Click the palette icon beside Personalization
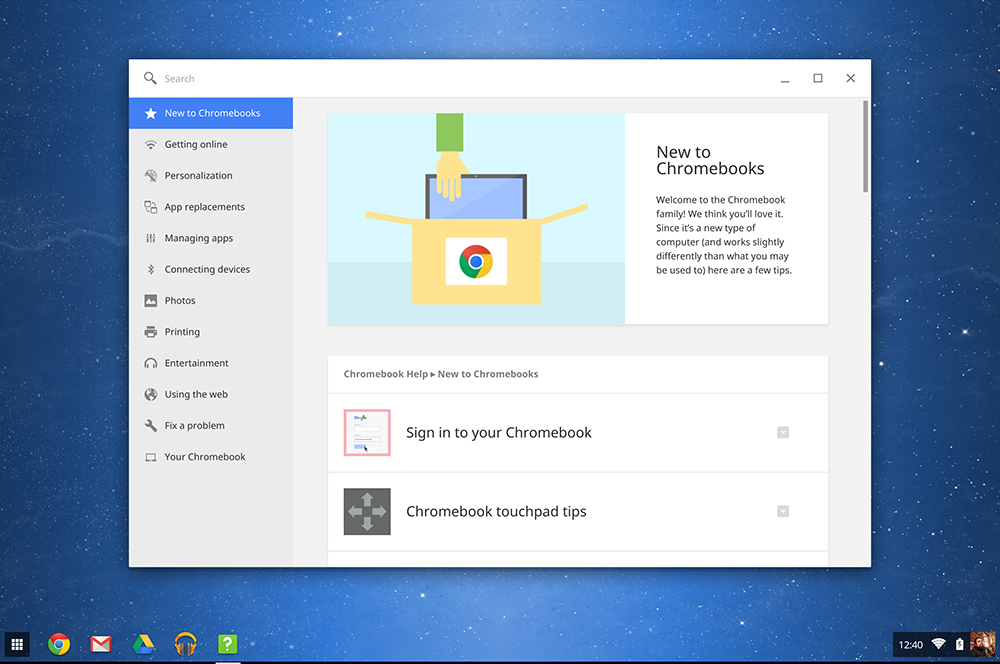1000x664 pixels. 151,175
